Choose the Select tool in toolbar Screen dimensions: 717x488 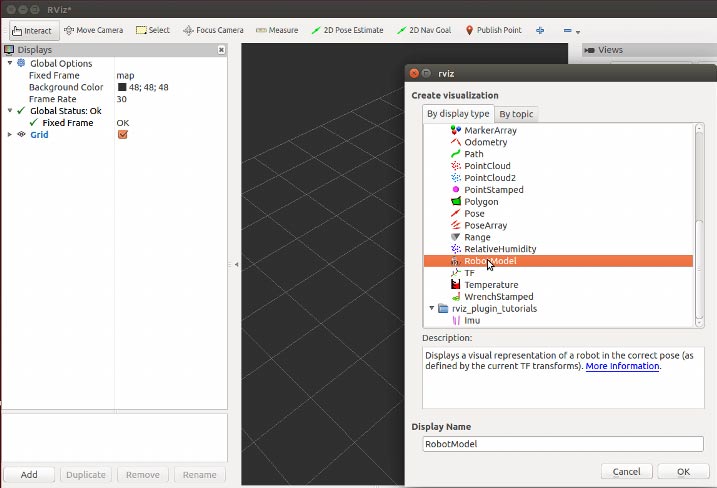(x=153, y=30)
